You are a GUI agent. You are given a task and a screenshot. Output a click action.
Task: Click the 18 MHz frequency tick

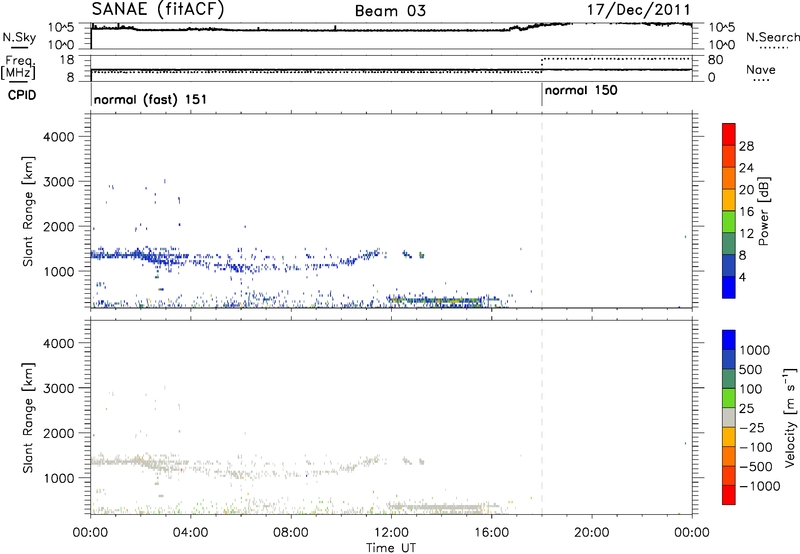click(66, 60)
